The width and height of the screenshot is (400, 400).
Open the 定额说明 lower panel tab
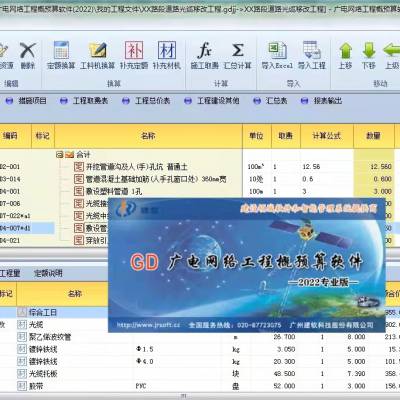pos(48,273)
